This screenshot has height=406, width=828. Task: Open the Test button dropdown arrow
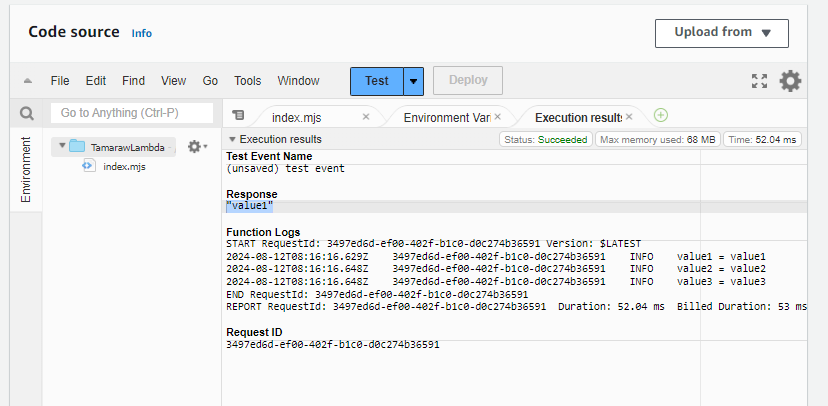(414, 81)
